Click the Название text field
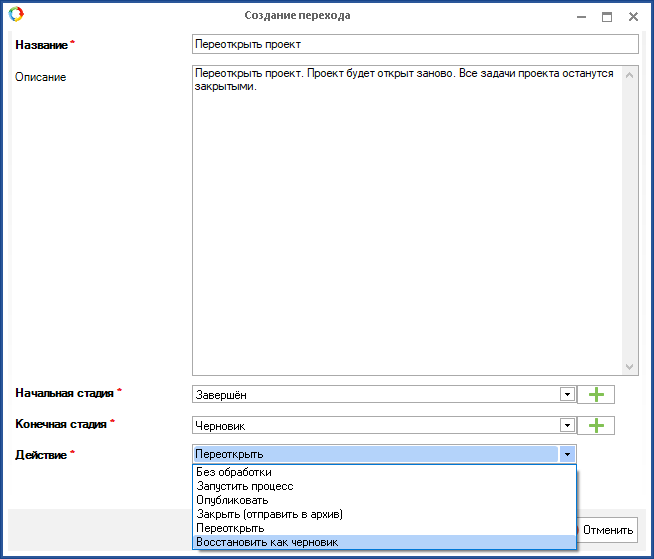This screenshot has height=559, width=654. [414, 45]
